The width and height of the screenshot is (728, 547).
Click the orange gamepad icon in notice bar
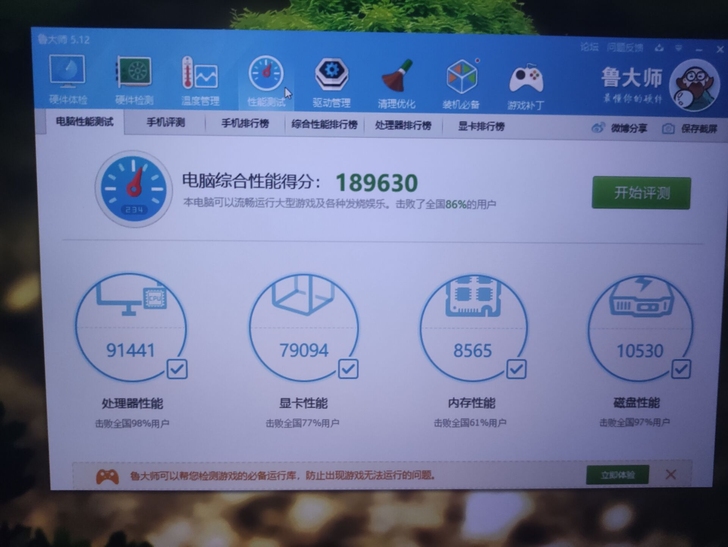[107, 476]
